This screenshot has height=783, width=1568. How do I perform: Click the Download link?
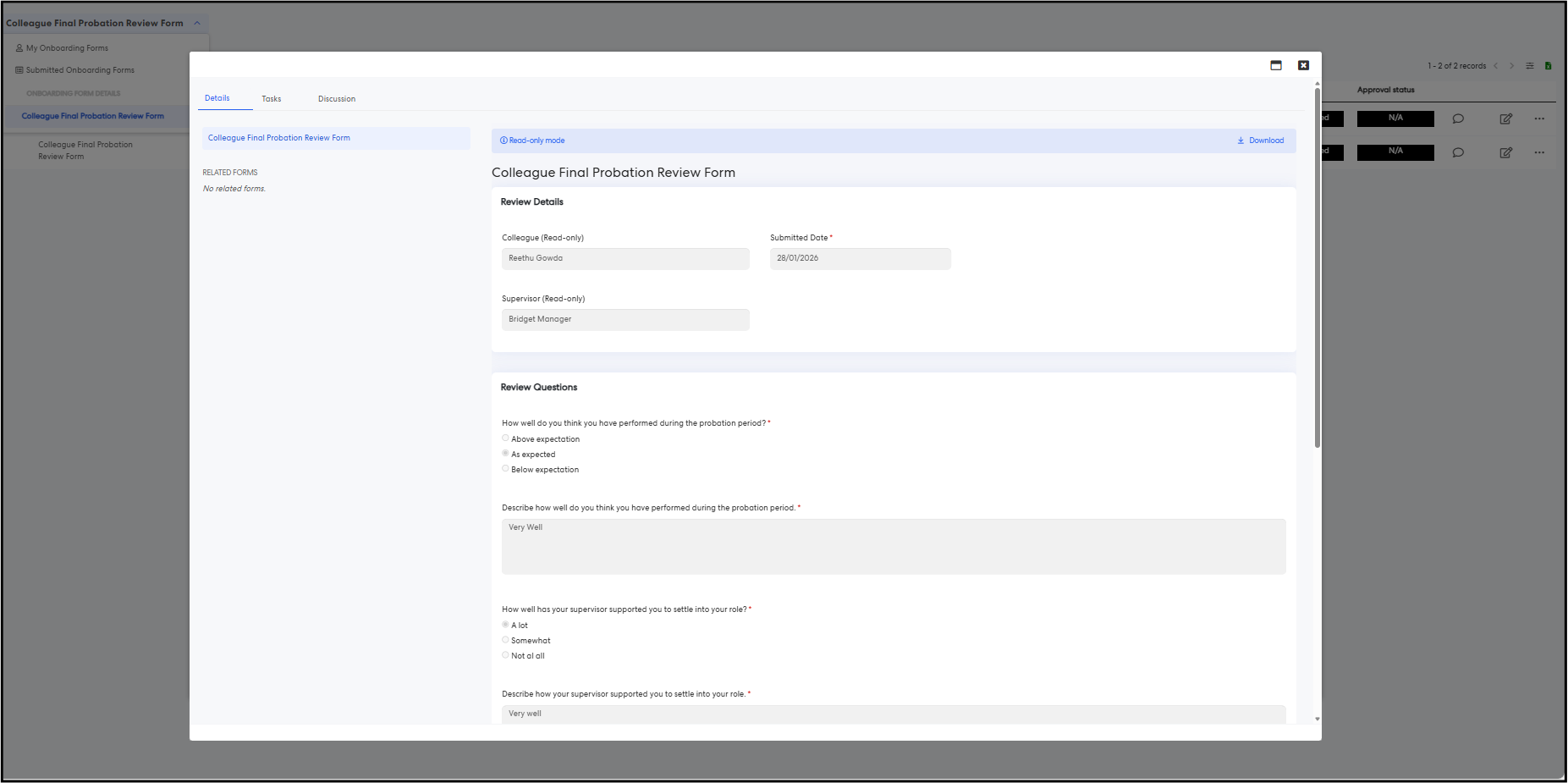[x=1261, y=141]
